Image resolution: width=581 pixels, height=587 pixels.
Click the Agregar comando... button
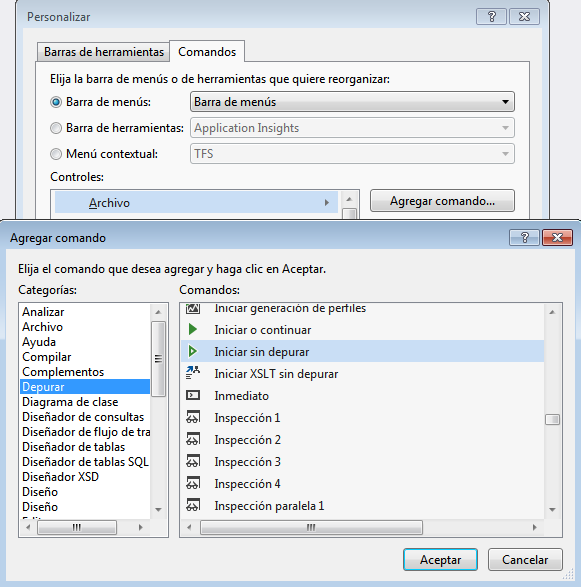coord(442,201)
